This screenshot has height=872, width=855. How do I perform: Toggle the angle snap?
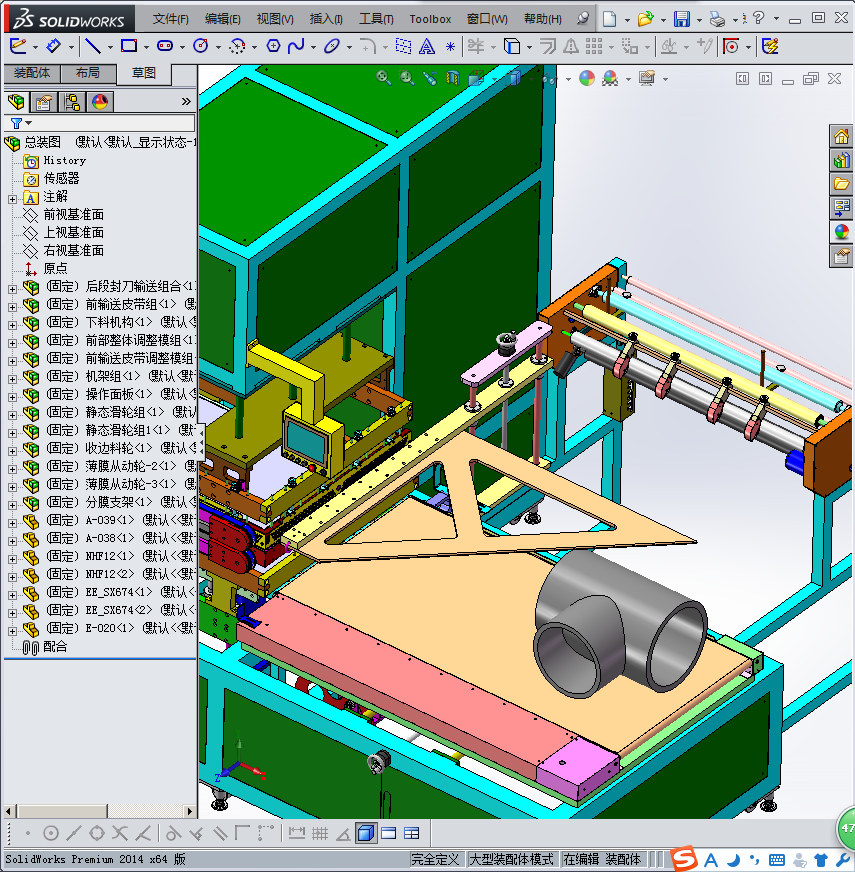pyautogui.click(x=343, y=833)
